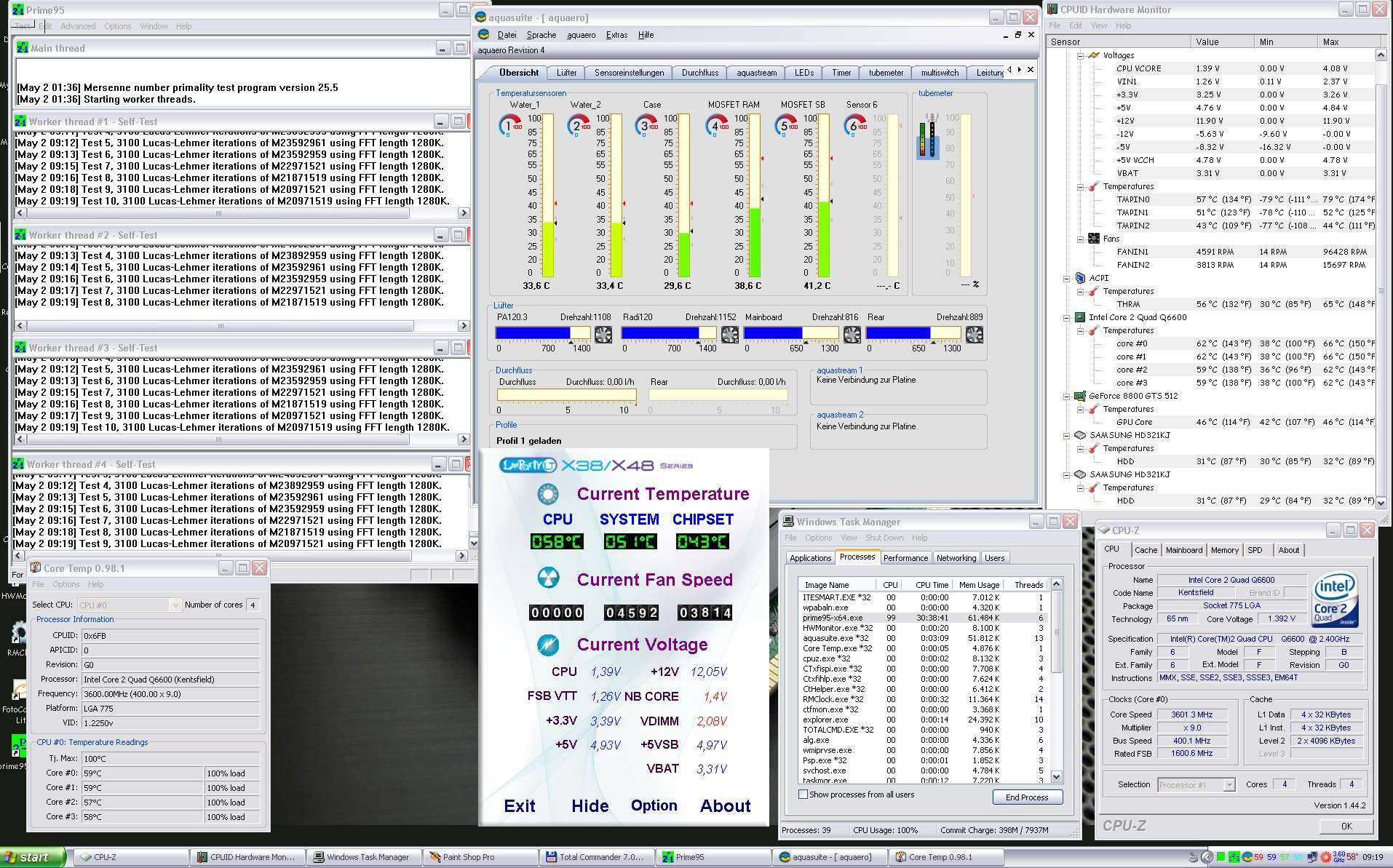Click the Durchfluss flow bar
1393x868 pixels.
(566, 394)
